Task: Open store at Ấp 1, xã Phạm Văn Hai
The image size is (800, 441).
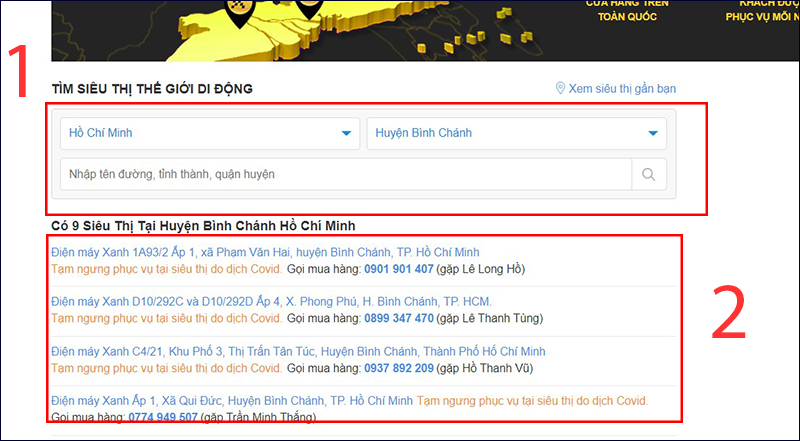Action: pos(265,252)
